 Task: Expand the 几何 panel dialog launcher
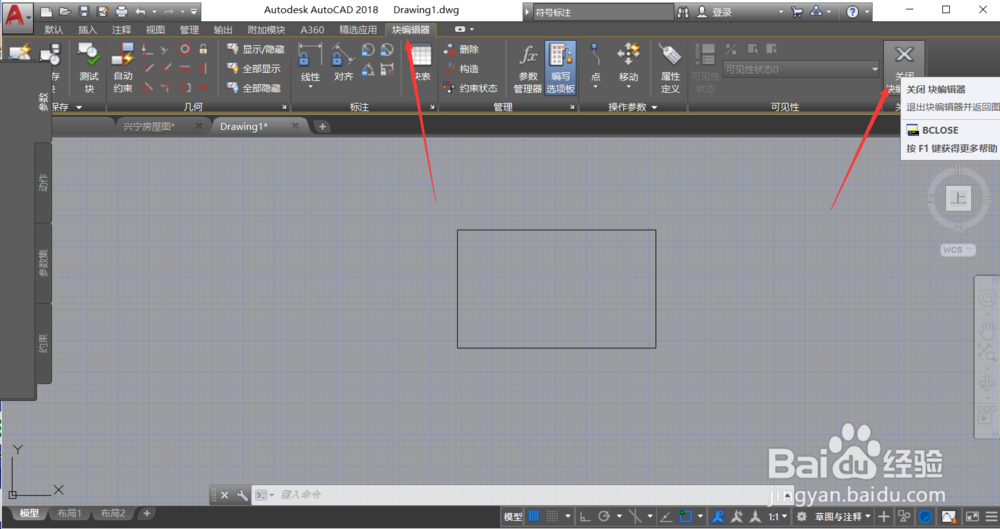tap(284, 107)
